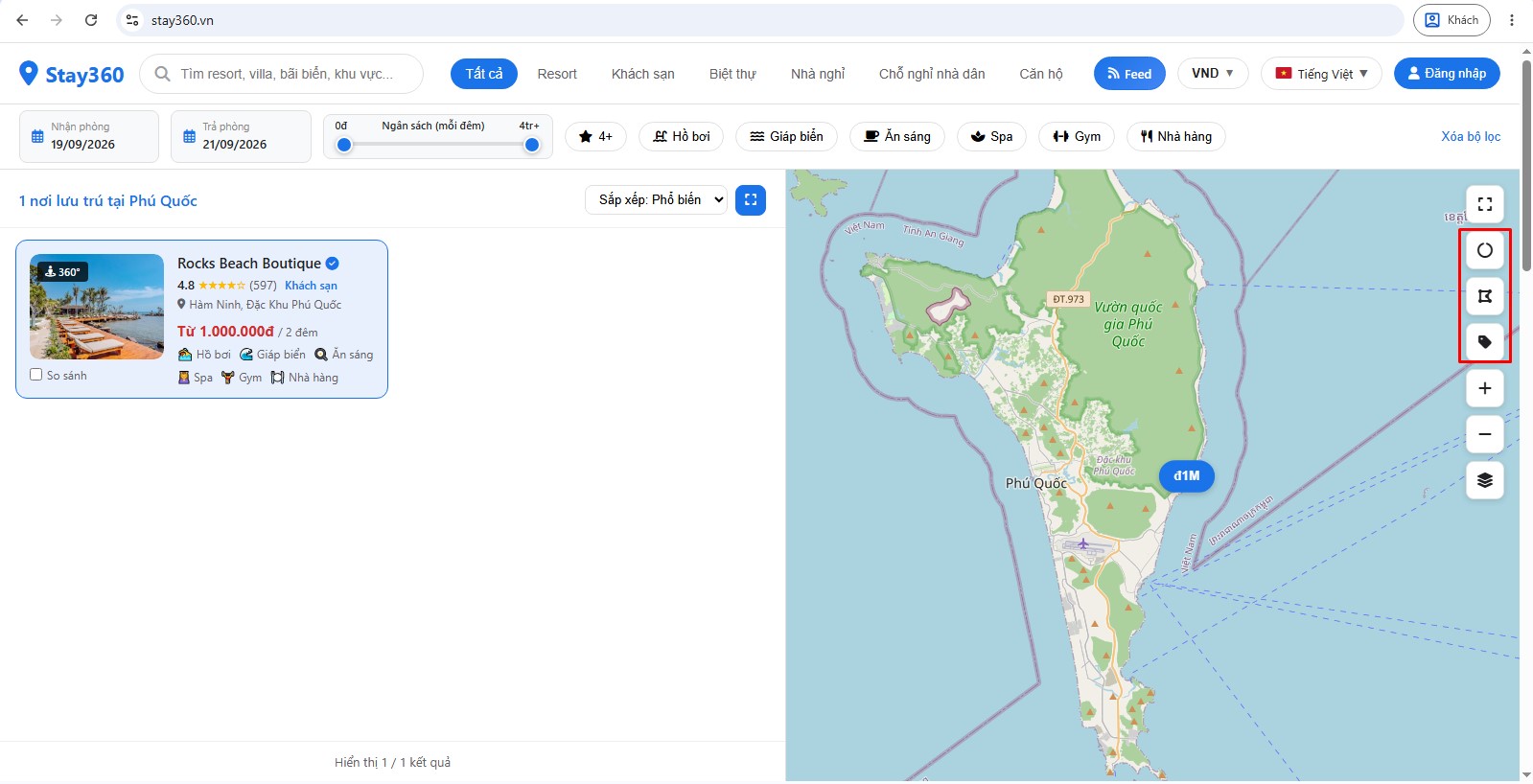1533x784 pixels.
Task: Open map layers selector
Action: click(x=1485, y=480)
